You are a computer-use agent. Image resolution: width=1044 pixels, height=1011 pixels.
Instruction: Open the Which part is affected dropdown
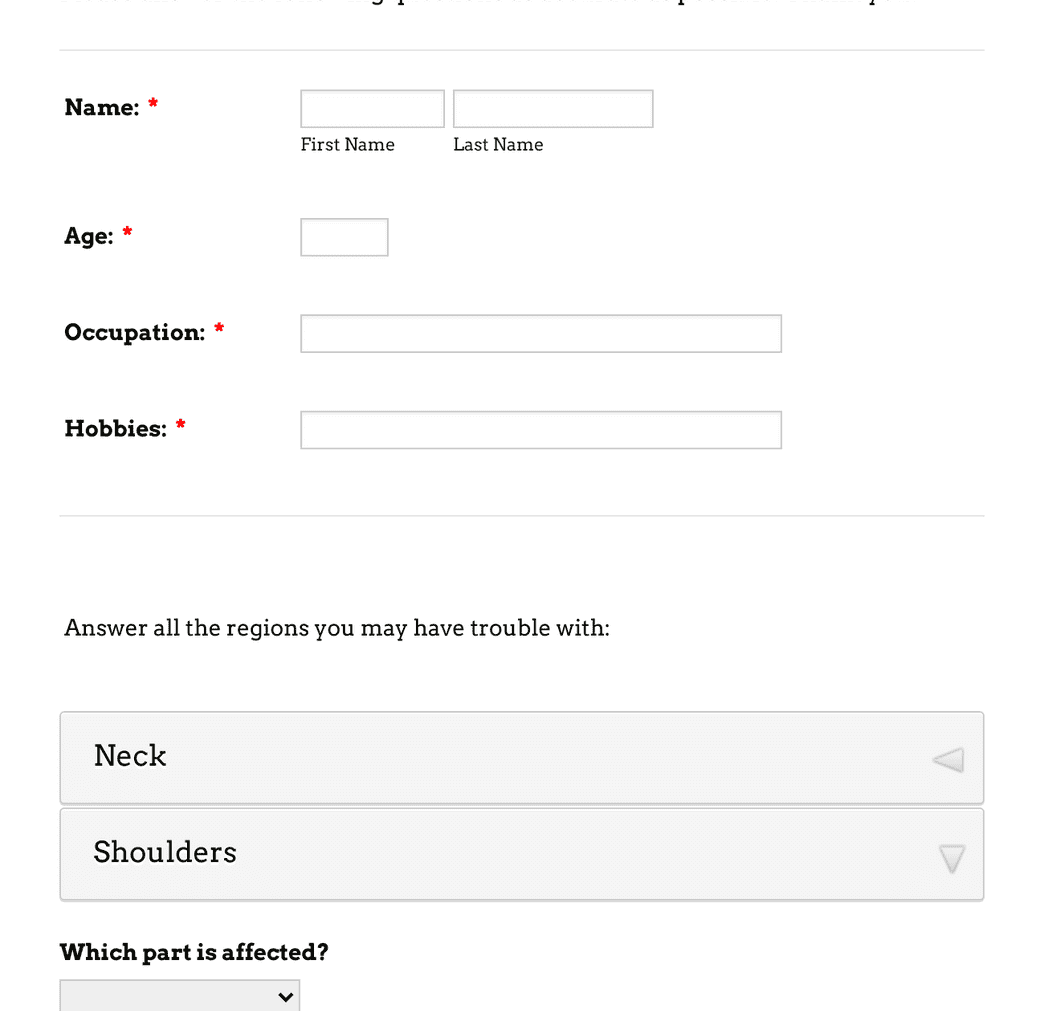[x=180, y=996]
